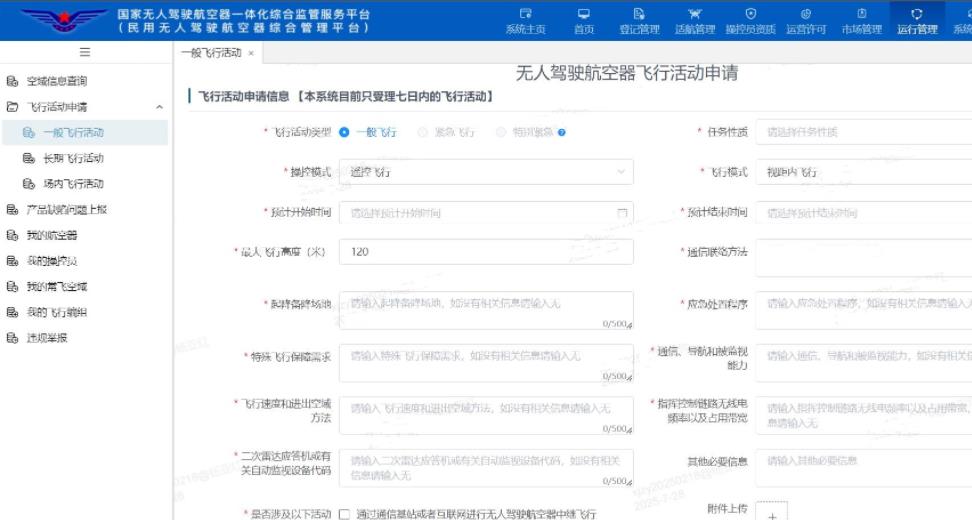Image resolution: width=972 pixels, height=520 pixels.
Task: Click the 最大飞行高度 input field
Action: tap(485, 252)
